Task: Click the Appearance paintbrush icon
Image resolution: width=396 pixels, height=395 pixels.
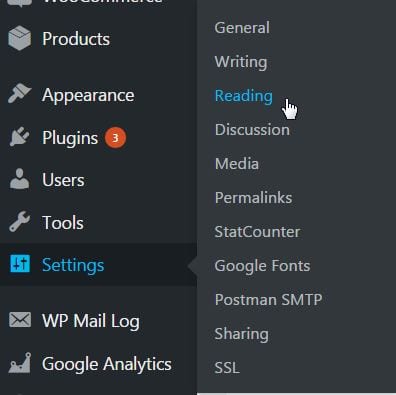Action: pos(20,93)
